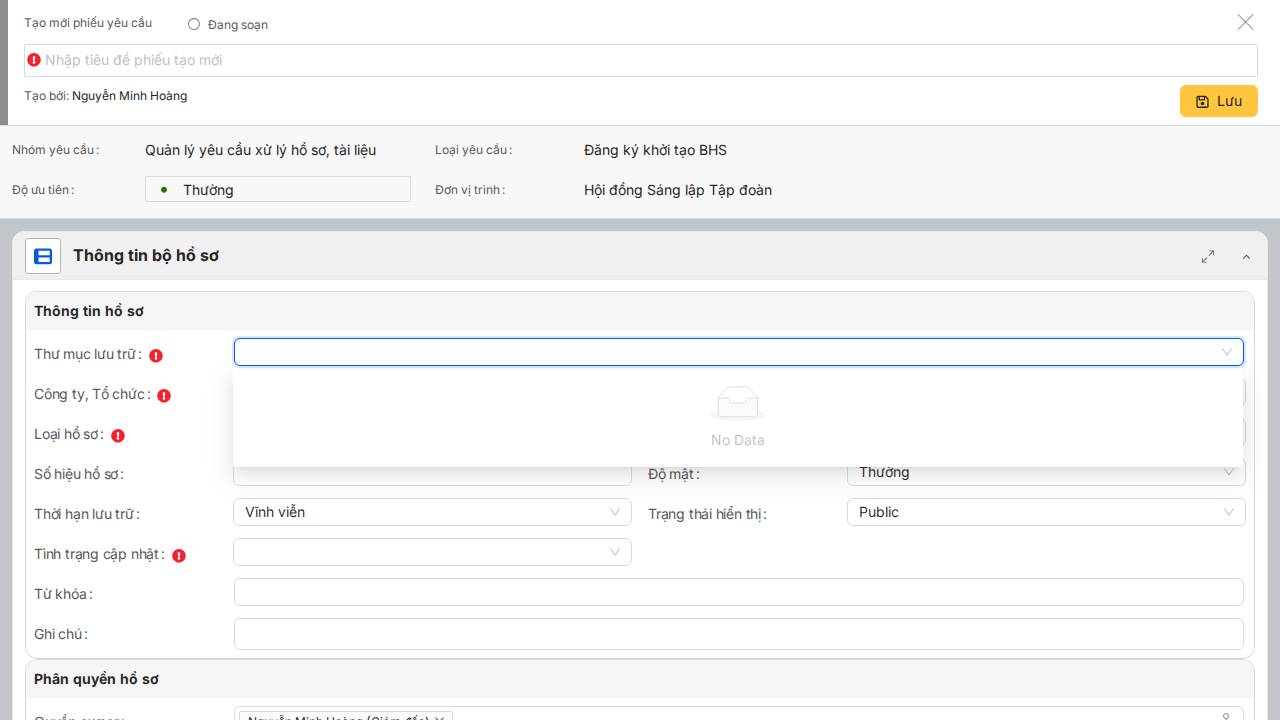This screenshot has width=1280, height=720.
Task: Open the Độ mật dropdown showing Thường
Action: point(1045,473)
